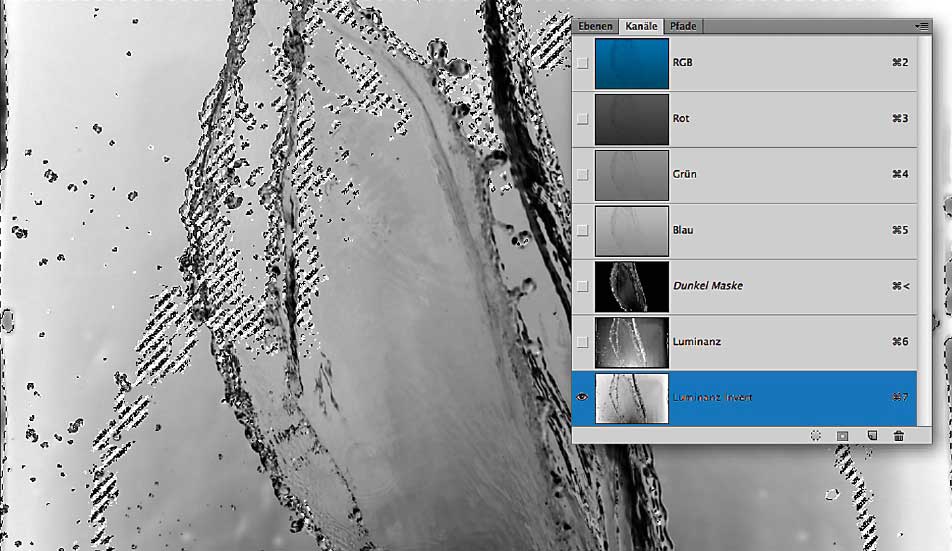This screenshot has width=952, height=551.
Task: Select the Dunkel Maske channel name
Action: (708, 286)
